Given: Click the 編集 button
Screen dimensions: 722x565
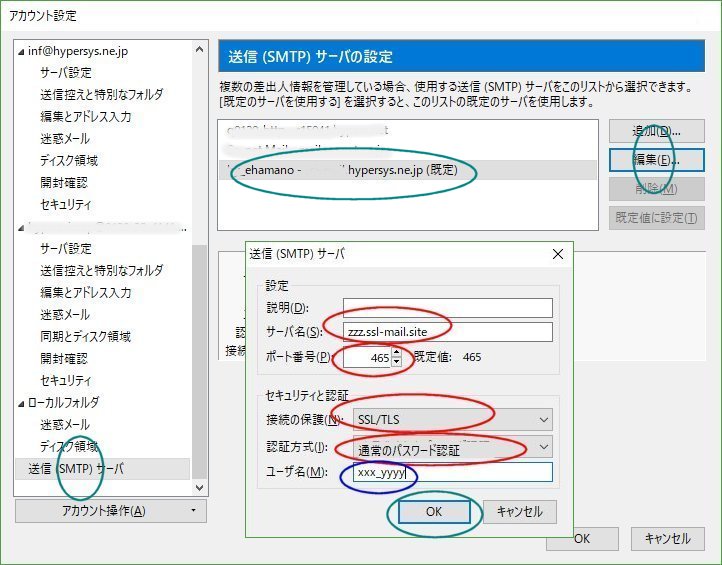Looking at the screenshot, I should click(x=656, y=160).
